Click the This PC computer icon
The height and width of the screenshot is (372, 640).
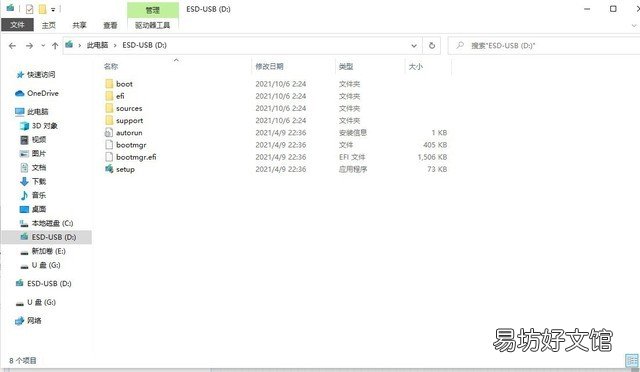(20, 111)
